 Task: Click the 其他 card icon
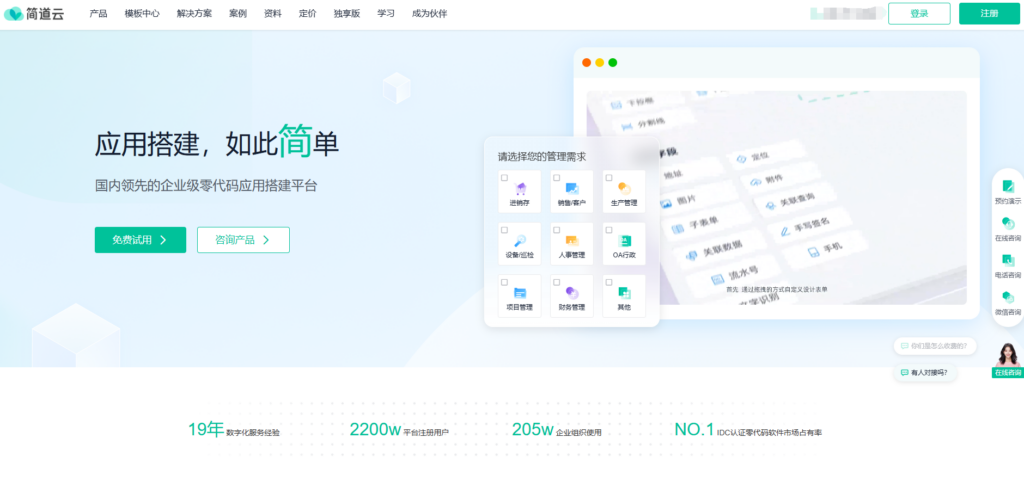624,292
